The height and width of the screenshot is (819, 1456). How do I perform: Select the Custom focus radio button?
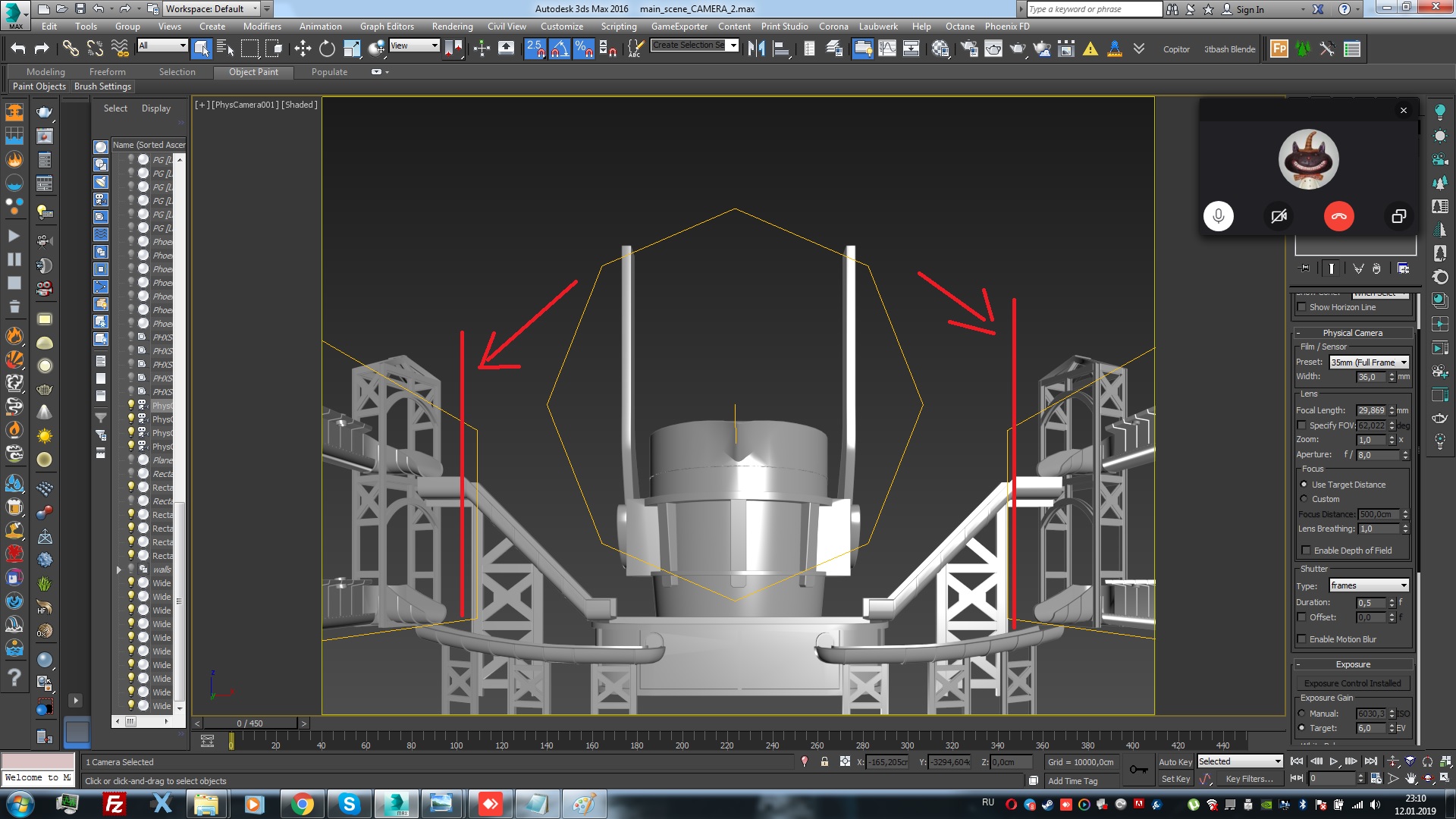(x=1304, y=499)
